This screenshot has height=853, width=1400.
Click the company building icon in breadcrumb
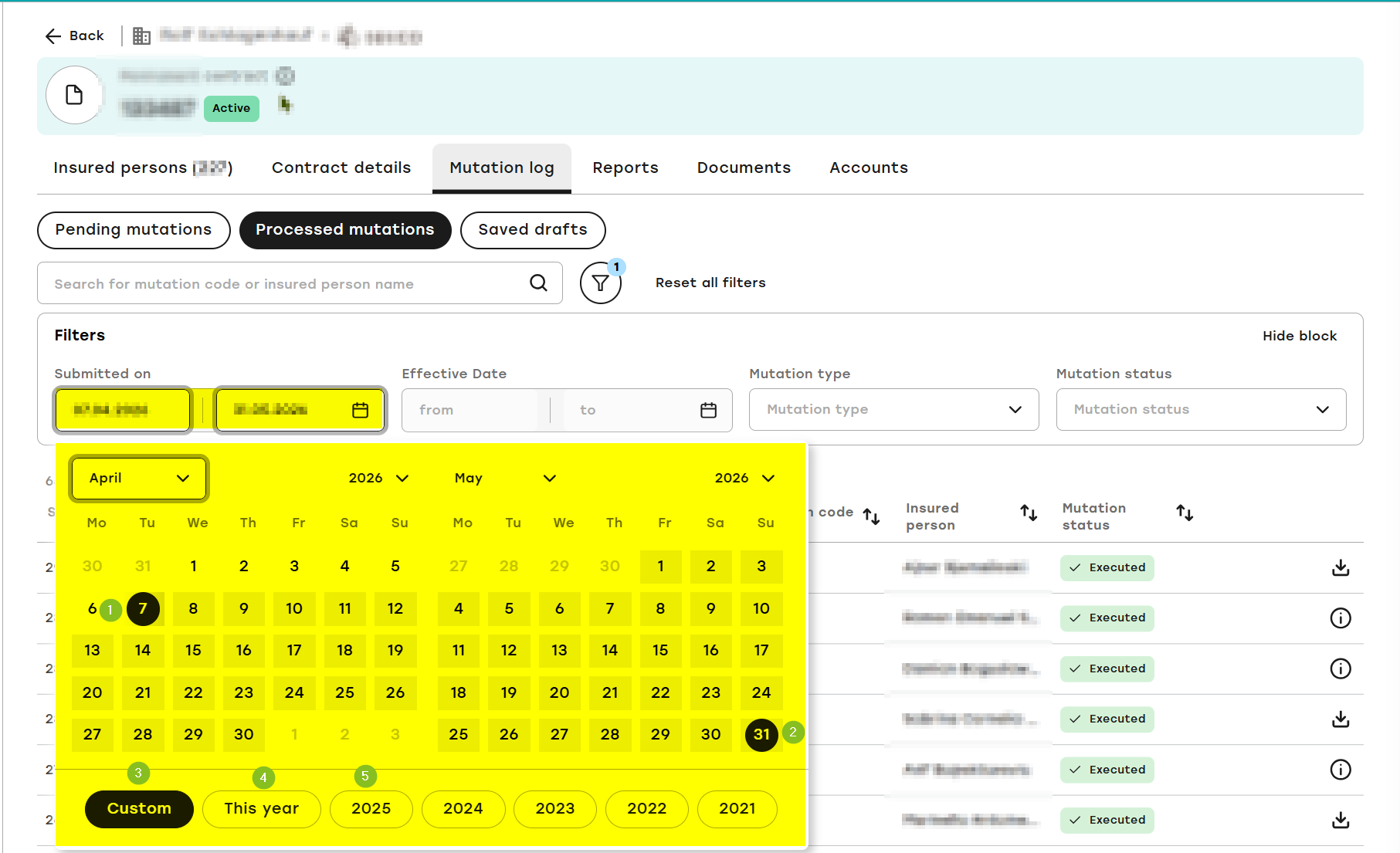(x=141, y=36)
